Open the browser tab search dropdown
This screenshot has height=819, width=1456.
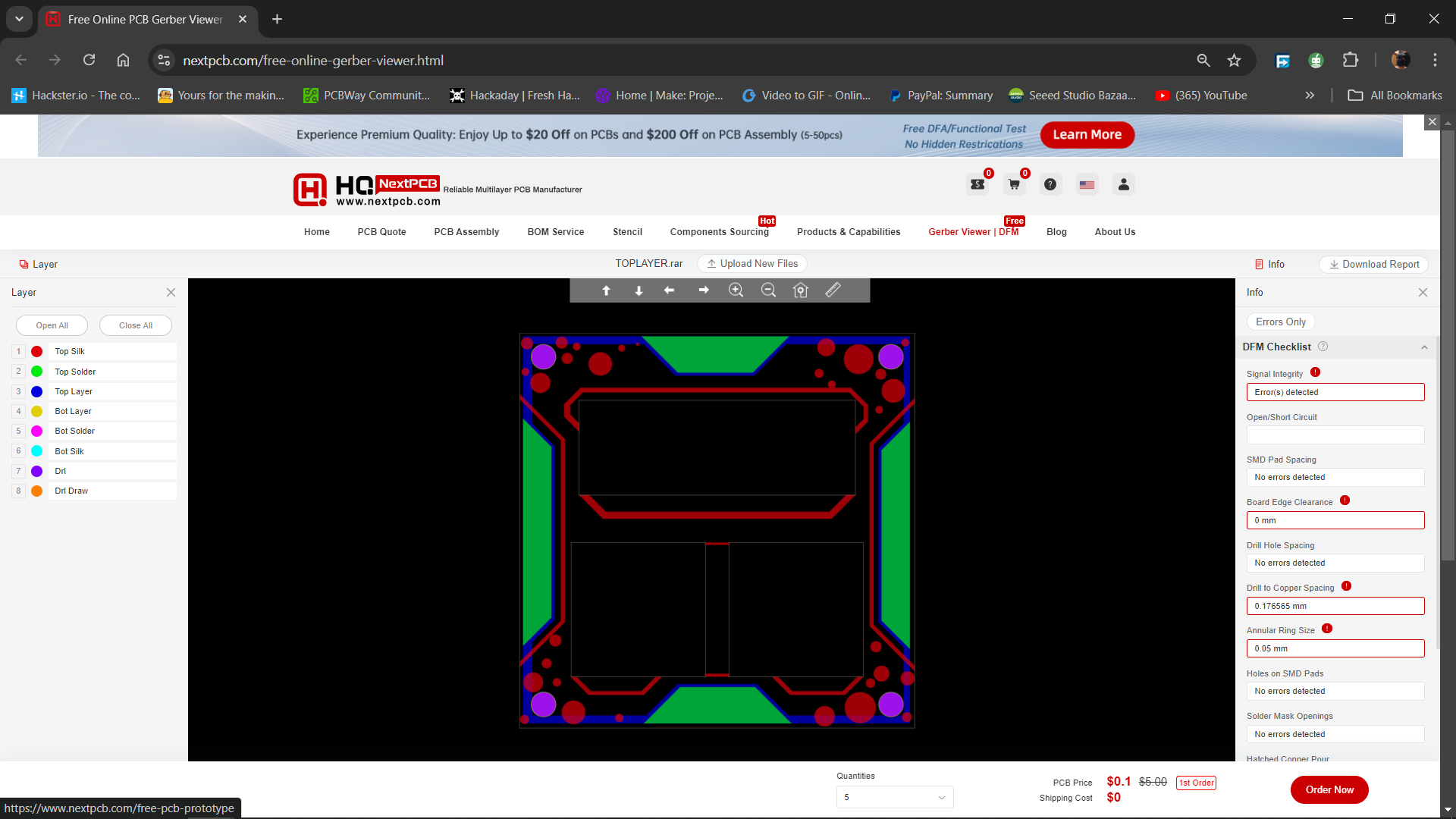pos(19,19)
